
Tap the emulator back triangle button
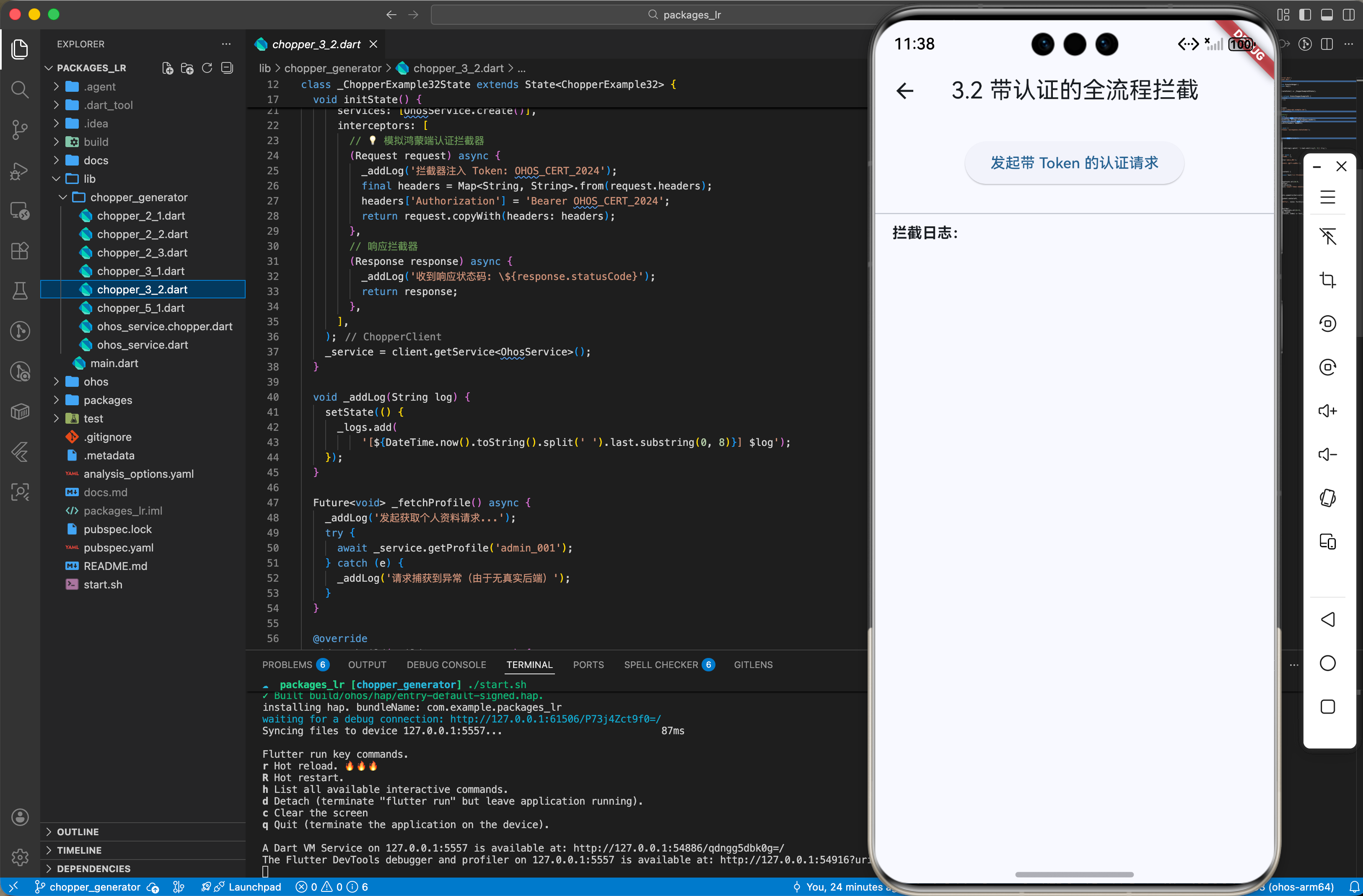pyautogui.click(x=1327, y=619)
